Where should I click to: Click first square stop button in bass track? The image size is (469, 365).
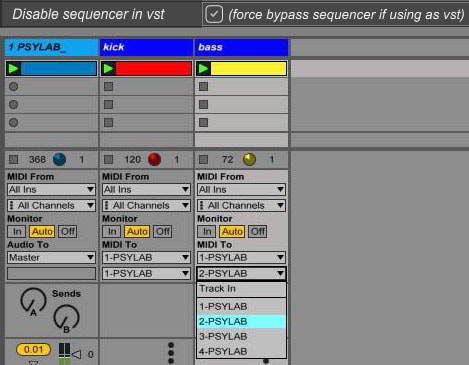pyautogui.click(x=203, y=87)
